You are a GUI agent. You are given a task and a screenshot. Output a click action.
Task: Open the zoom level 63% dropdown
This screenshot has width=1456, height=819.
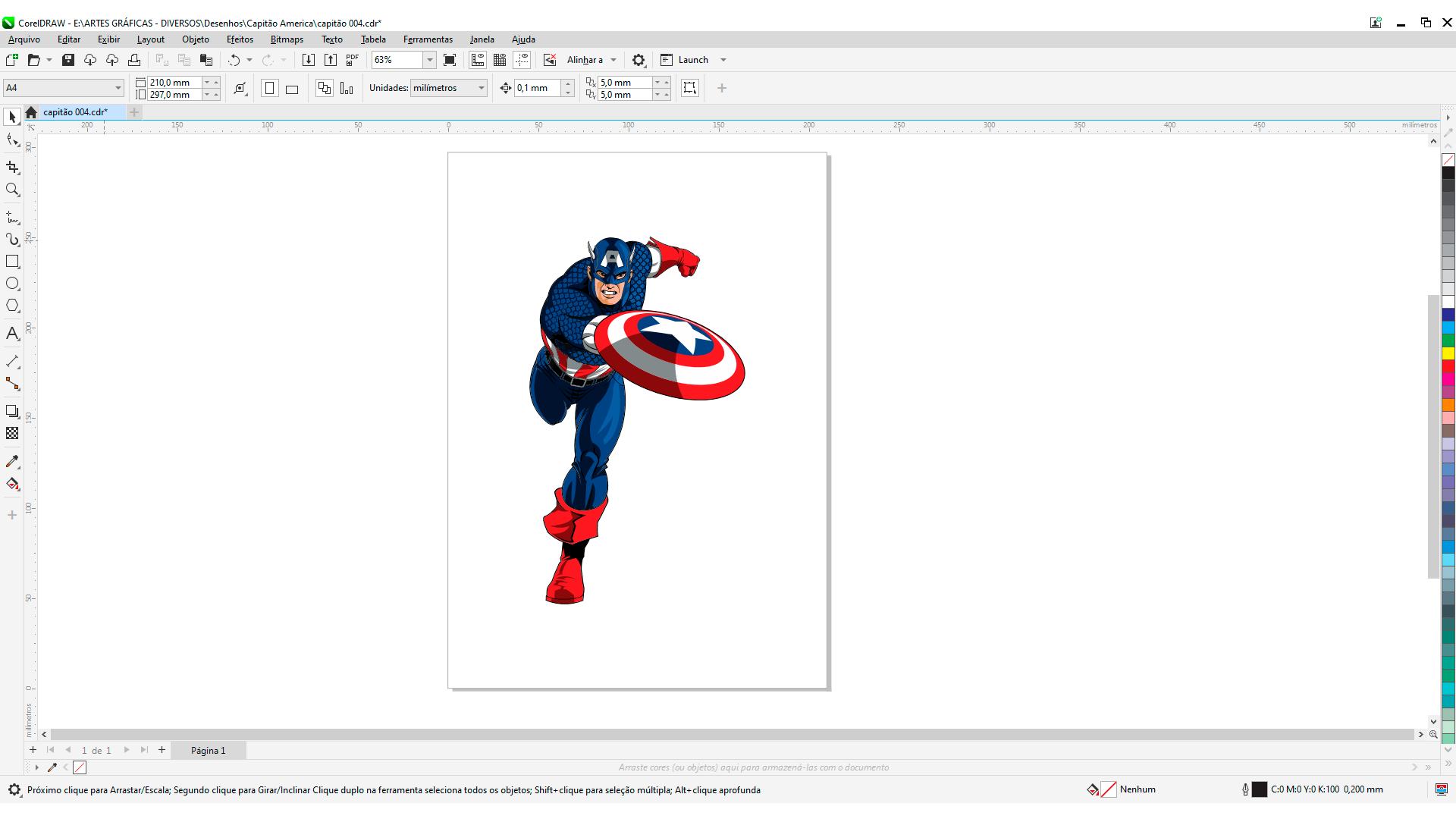point(429,60)
